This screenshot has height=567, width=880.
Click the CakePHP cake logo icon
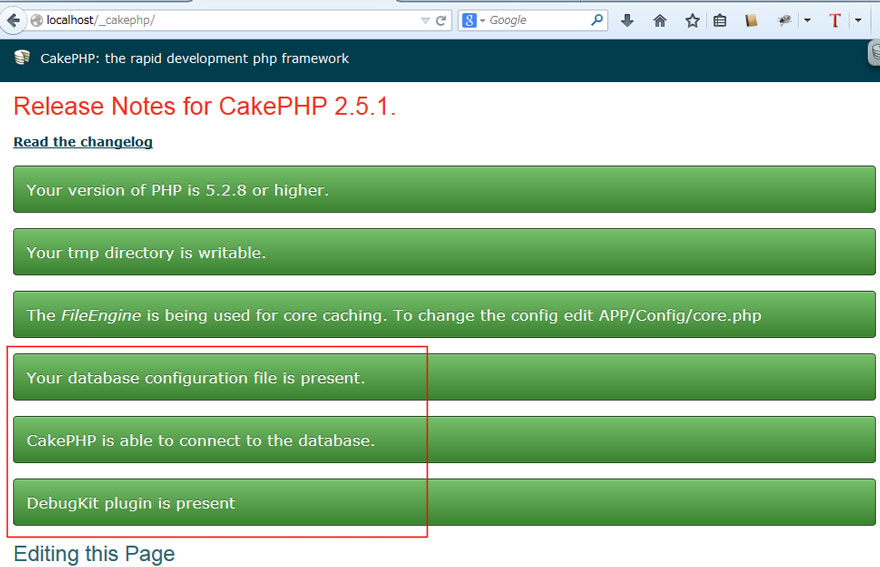tap(22, 57)
